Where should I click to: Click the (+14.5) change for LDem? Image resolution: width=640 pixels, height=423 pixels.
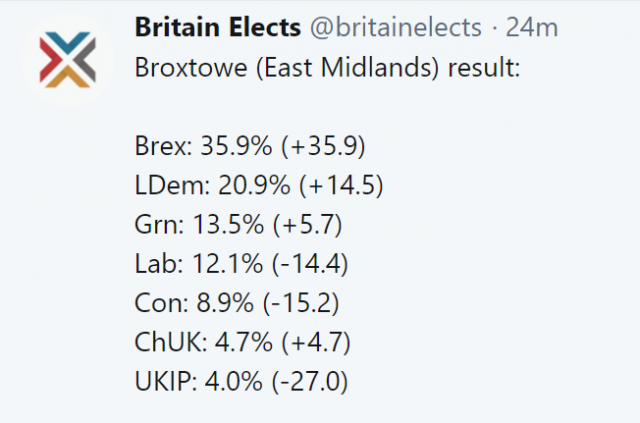click(x=341, y=185)
